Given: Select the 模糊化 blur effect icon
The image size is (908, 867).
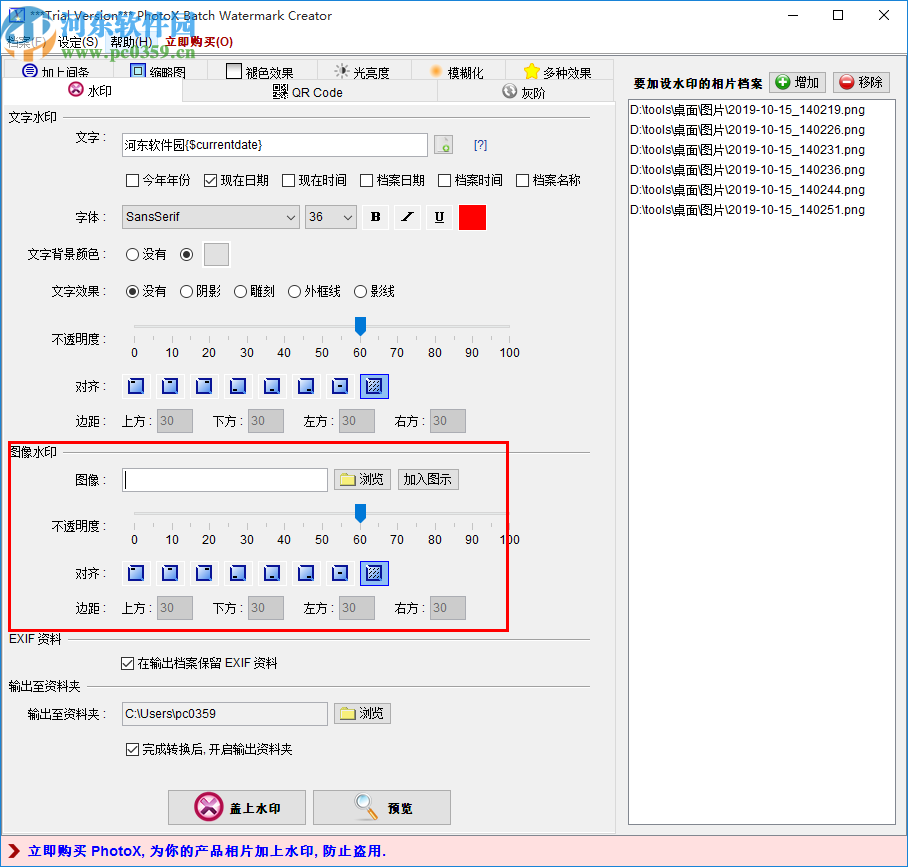Looking at the screenshot, I should pos(435,69).
